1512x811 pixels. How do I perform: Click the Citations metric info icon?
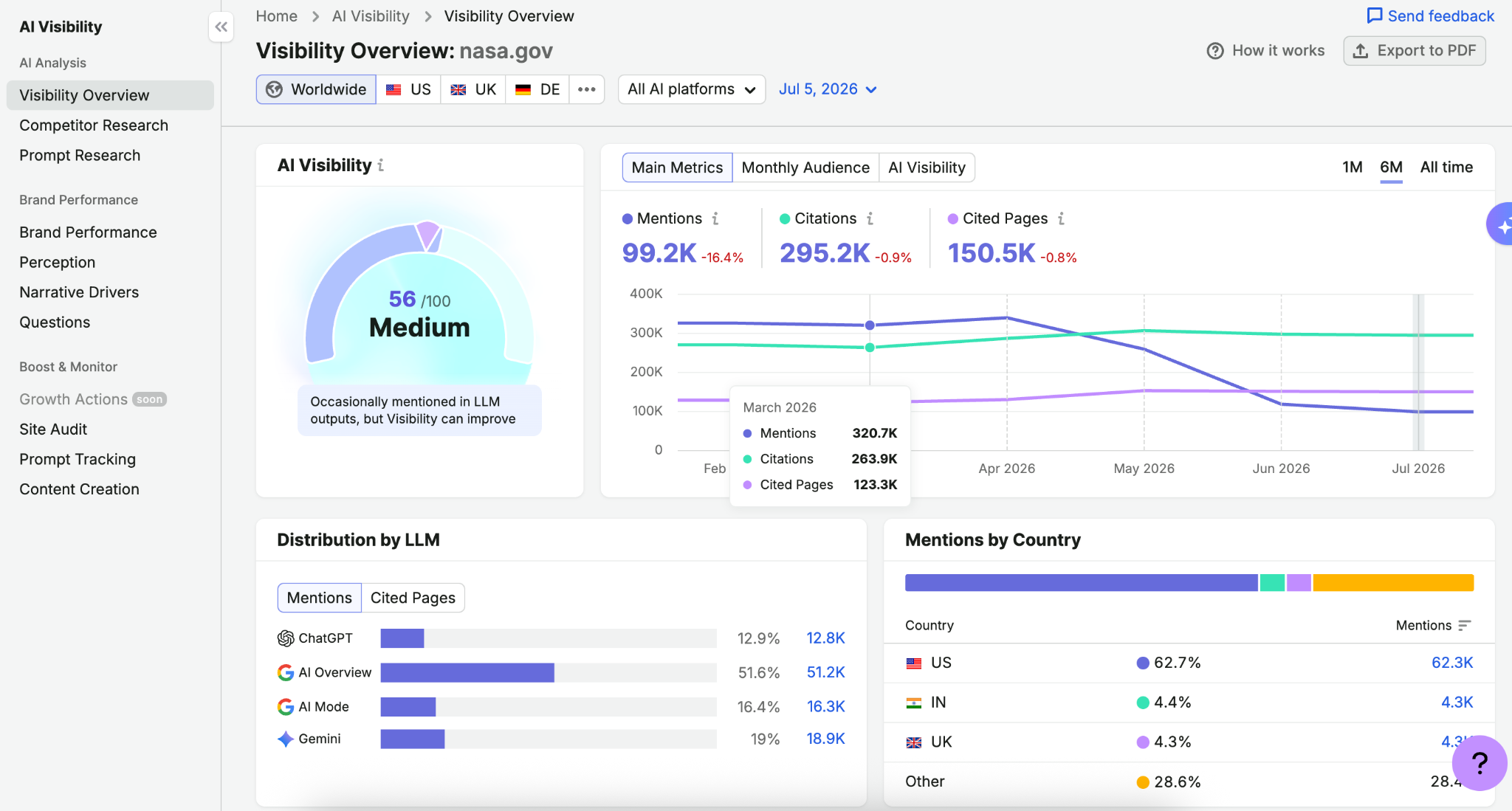coord(870,218)
